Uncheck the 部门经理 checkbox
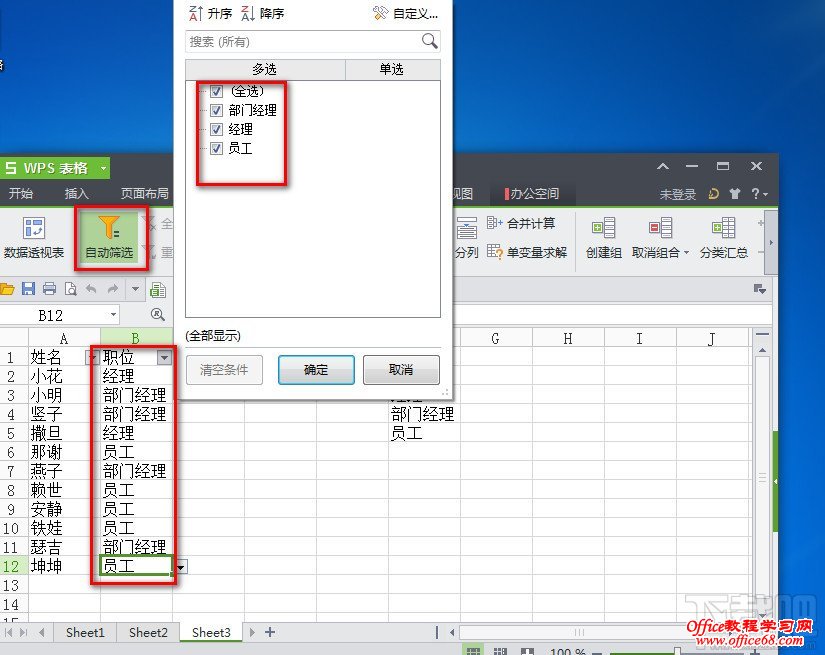This screenshot has width=825, height=655. [x=216, y=110]
